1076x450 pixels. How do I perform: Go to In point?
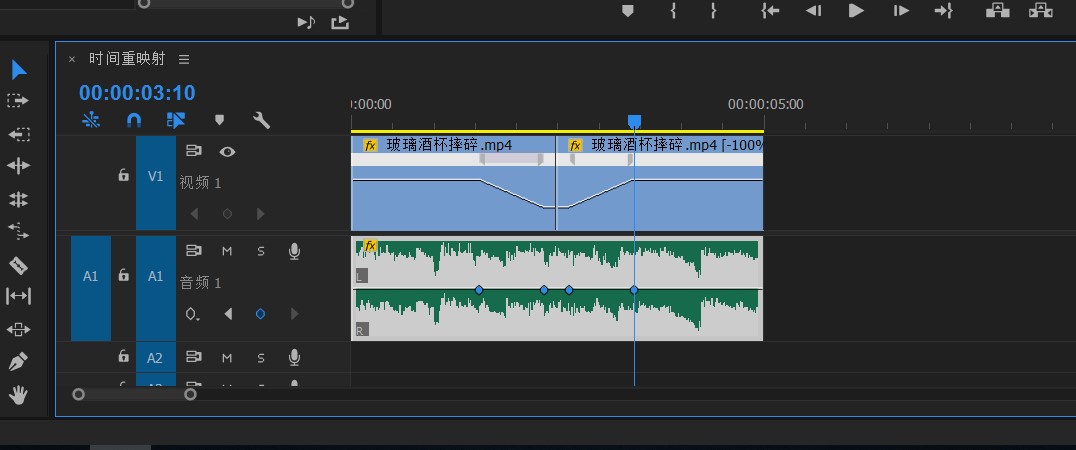(770, 10)
